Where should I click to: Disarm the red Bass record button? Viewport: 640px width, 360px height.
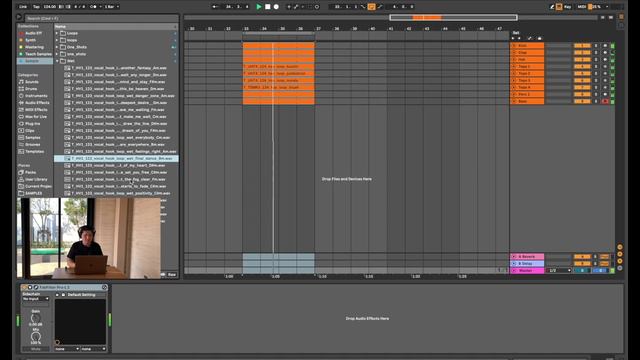click(605, 101)
